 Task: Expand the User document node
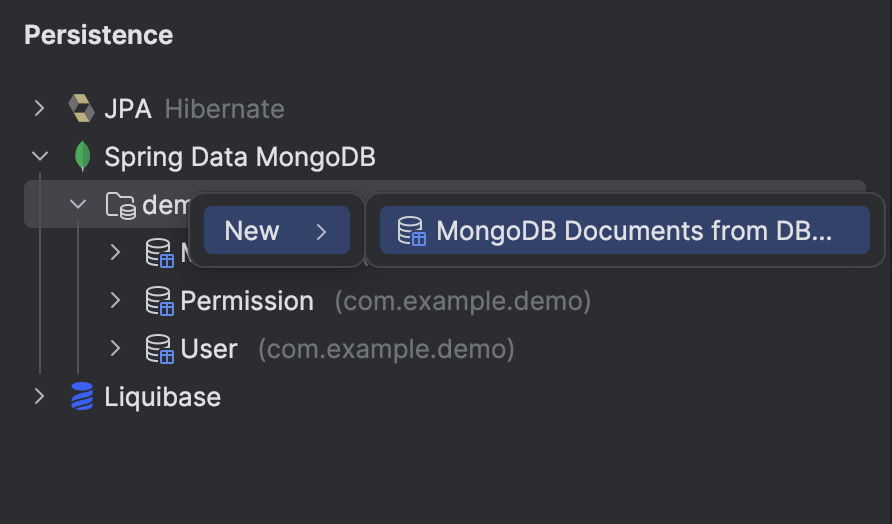click(x=116, y=348)
